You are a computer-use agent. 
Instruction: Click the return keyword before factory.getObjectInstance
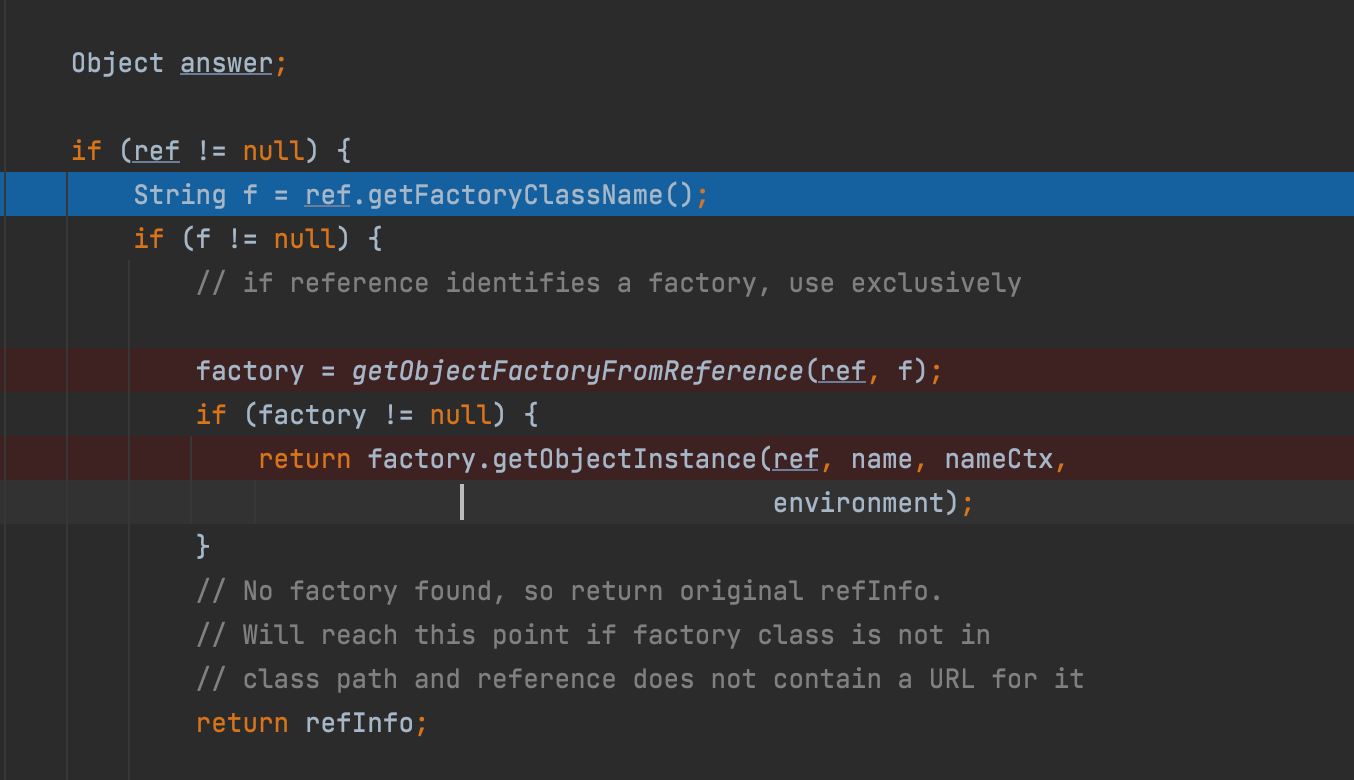pos(304,459)
